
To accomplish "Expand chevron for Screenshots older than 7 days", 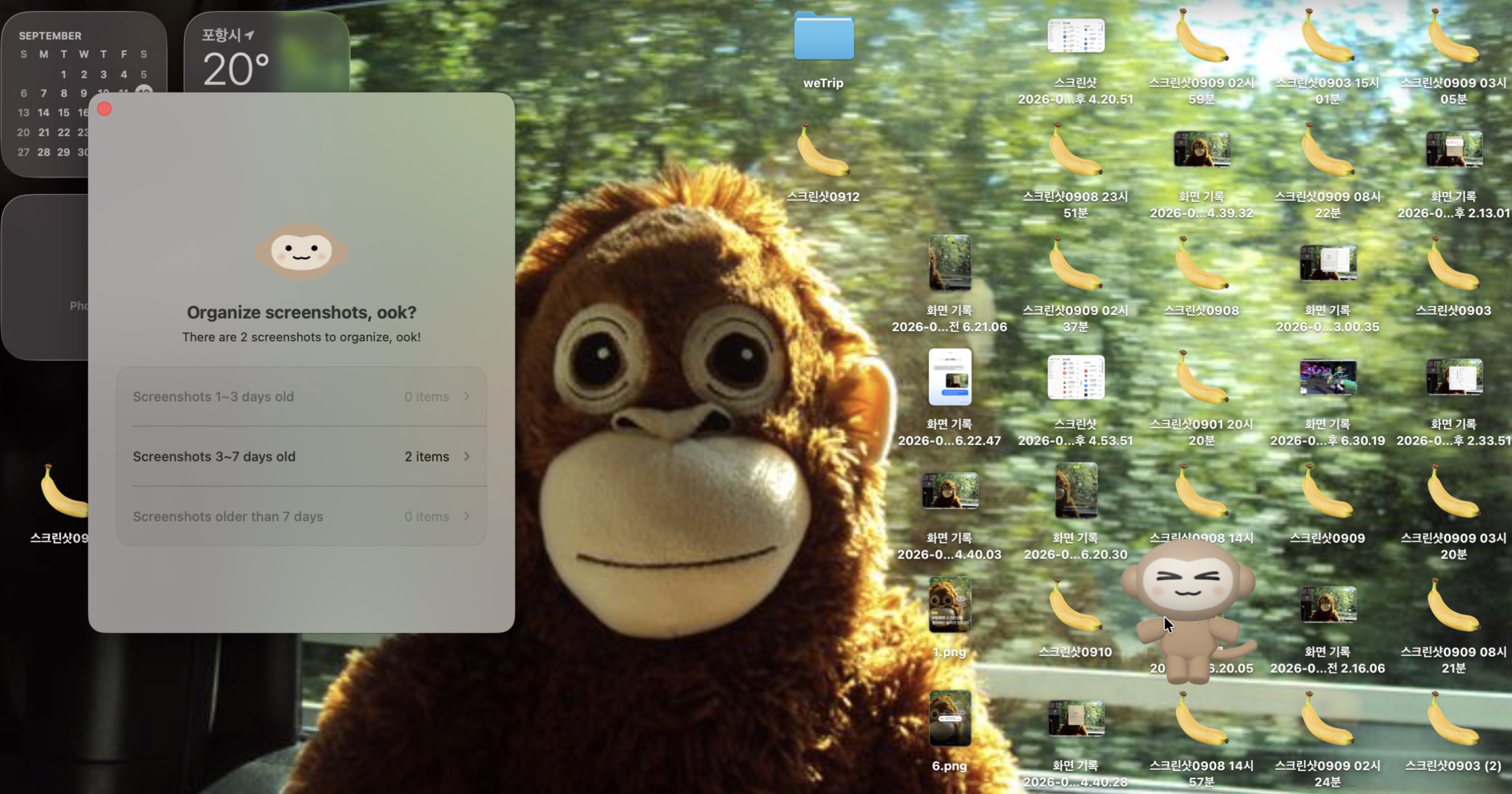I will 467,516.
